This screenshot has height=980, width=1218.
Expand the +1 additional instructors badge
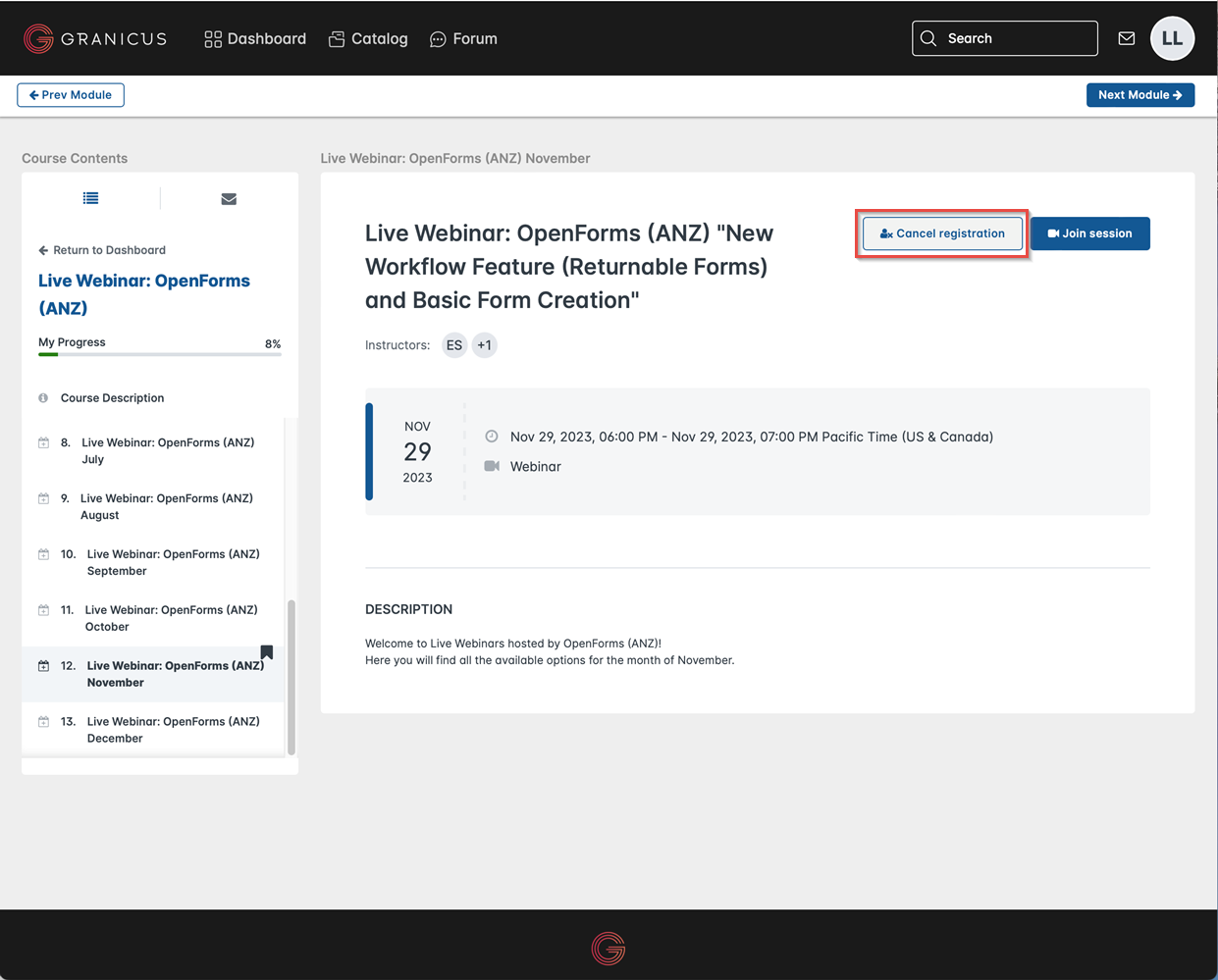pyautogui.click(x=485, y=345)
